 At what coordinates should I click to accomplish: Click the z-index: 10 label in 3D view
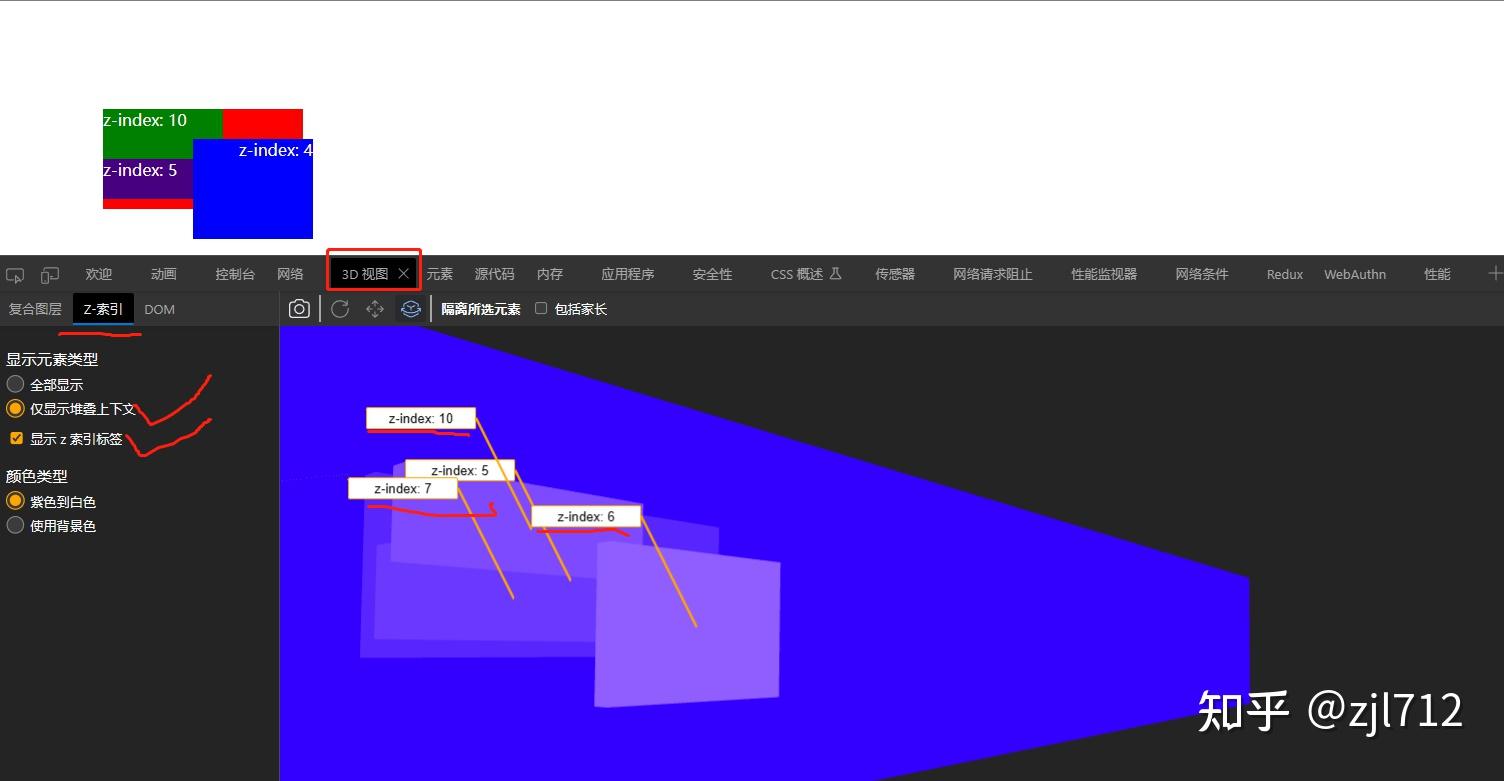coord(420,418)
